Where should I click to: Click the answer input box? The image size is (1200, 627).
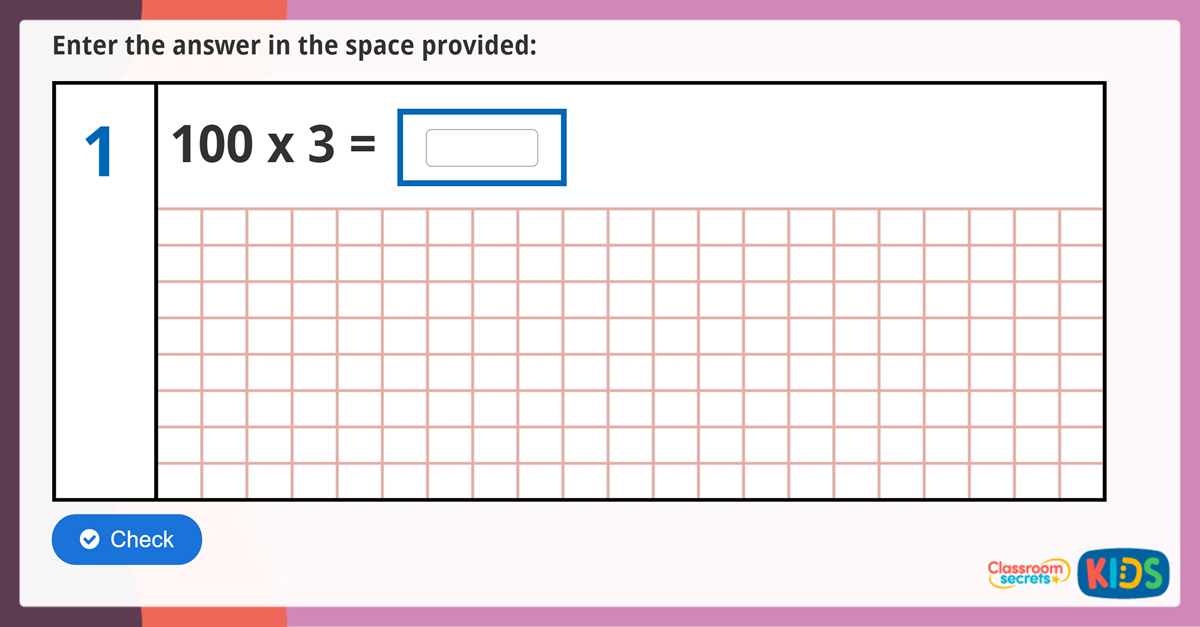[481, 146]
